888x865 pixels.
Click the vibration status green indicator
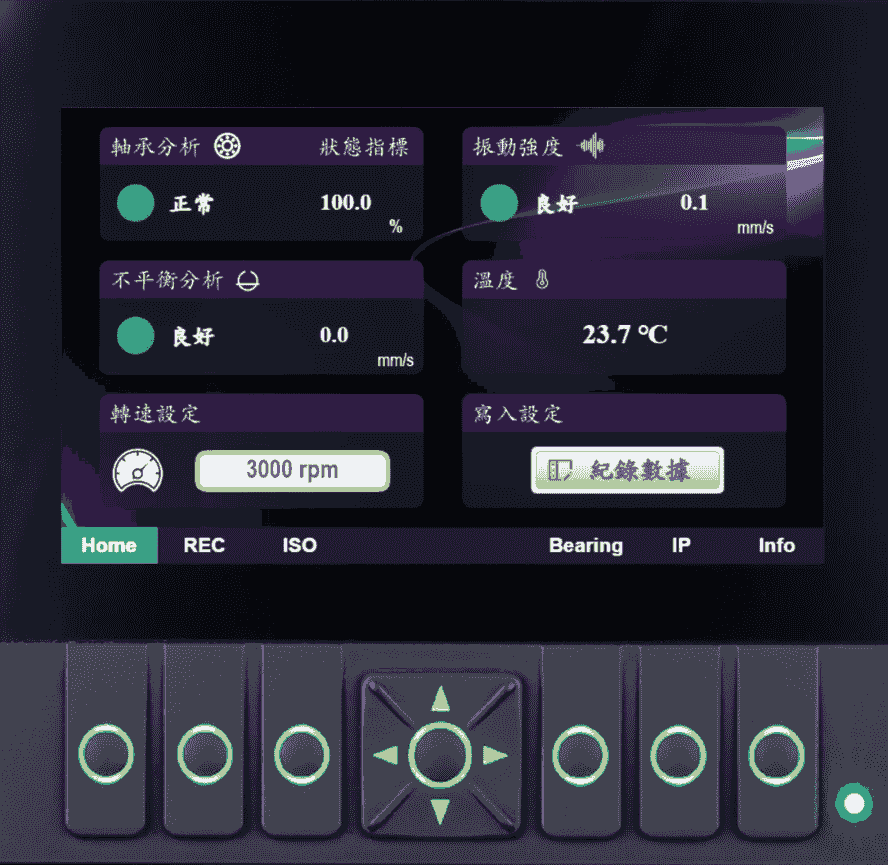499,203
